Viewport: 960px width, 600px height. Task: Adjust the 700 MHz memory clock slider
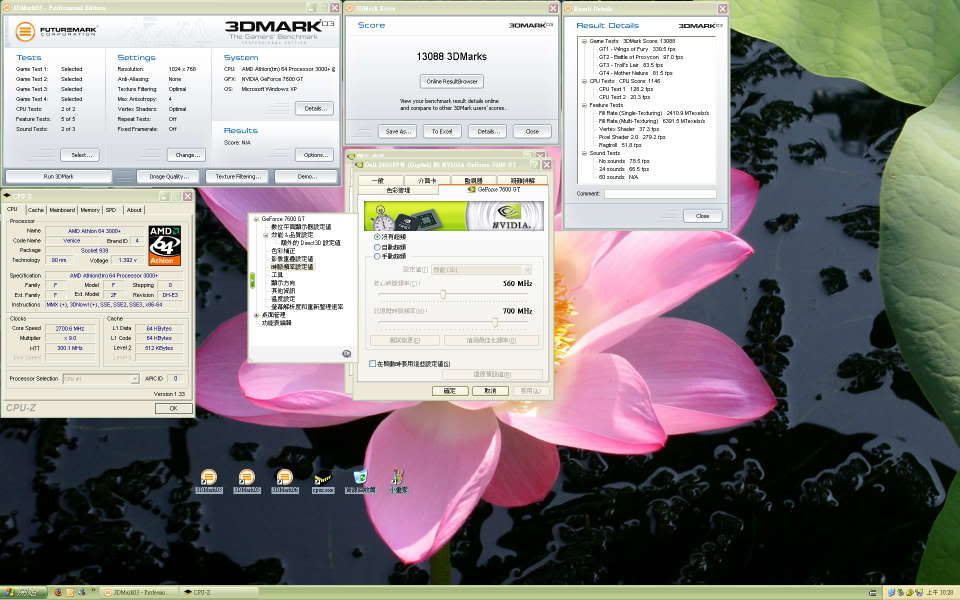click(x=494, y=321)
